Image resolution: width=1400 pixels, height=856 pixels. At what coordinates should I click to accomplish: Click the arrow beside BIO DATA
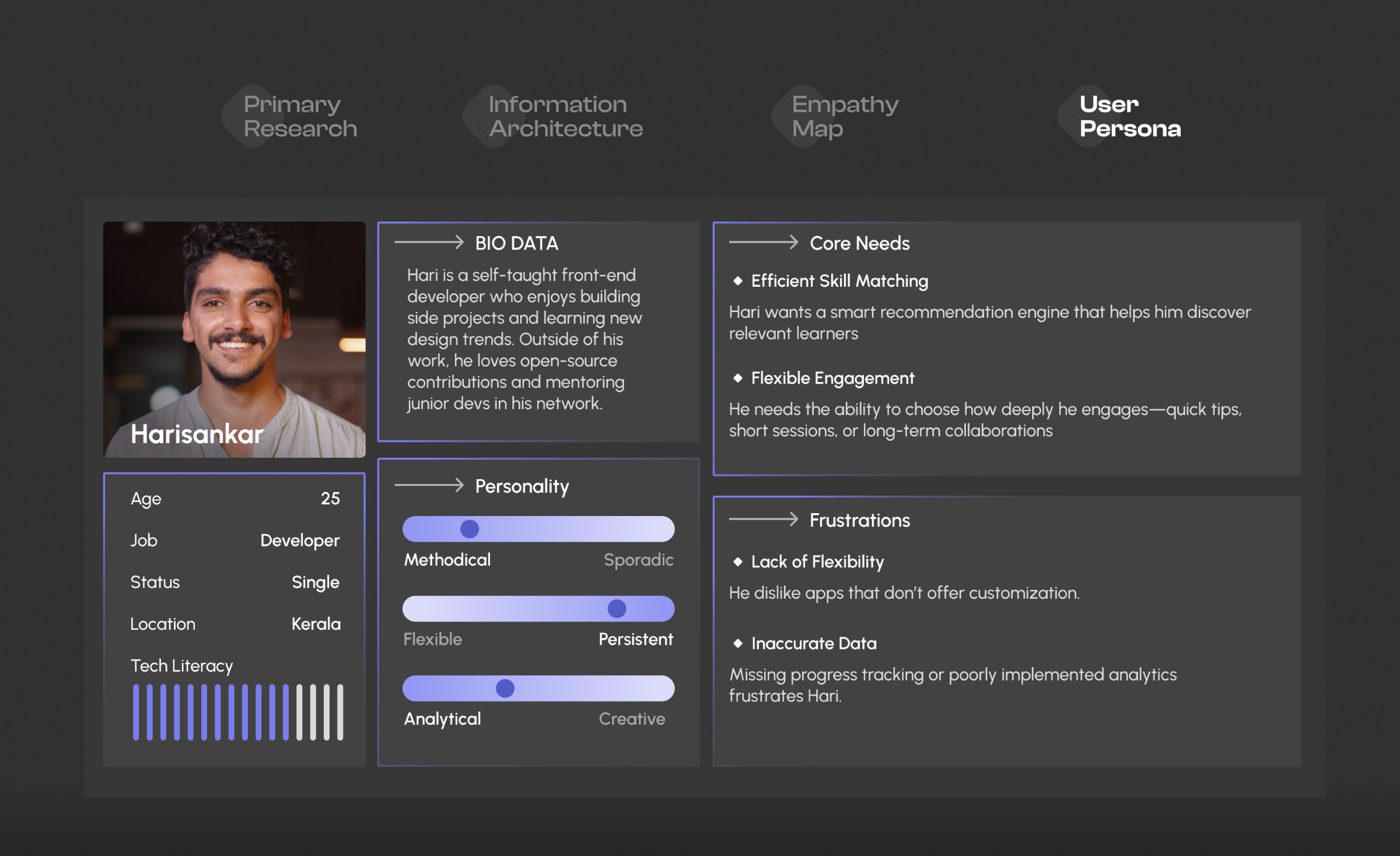[429, 242]
